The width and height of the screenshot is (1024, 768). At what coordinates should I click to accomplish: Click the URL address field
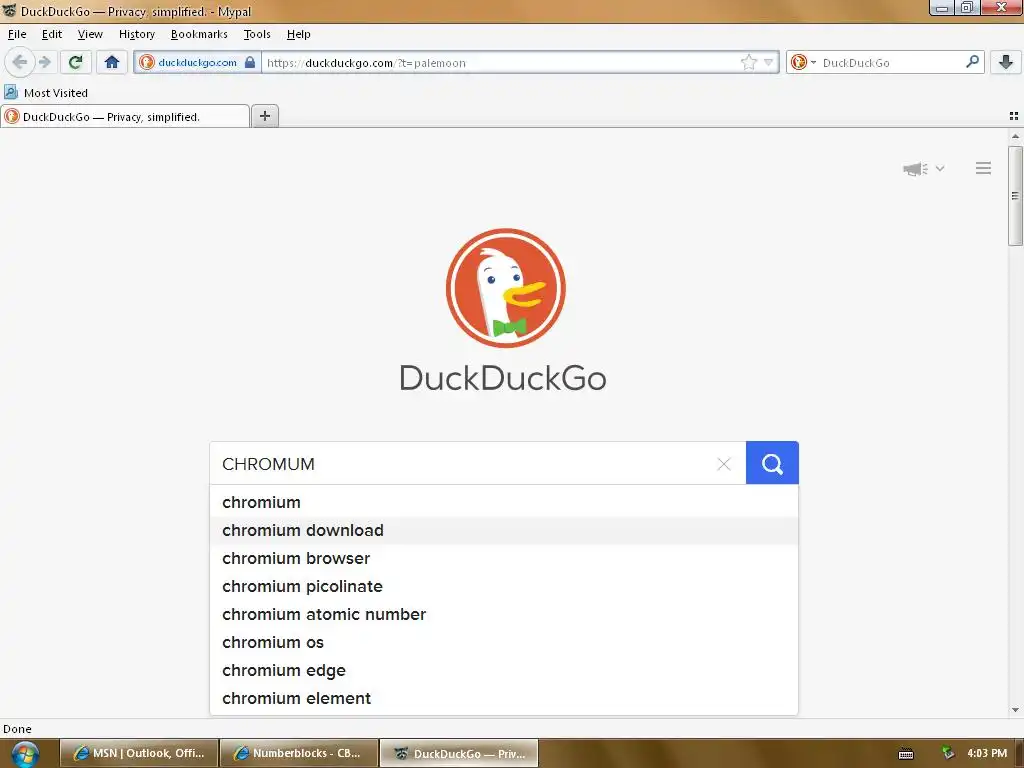(500, 63)
